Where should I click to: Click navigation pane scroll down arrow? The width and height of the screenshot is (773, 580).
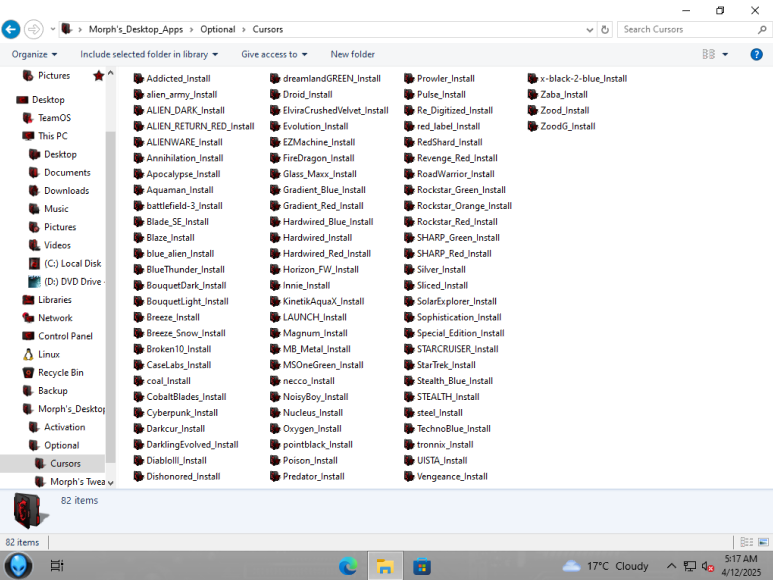pyautogui.click(x=110, y=483)
